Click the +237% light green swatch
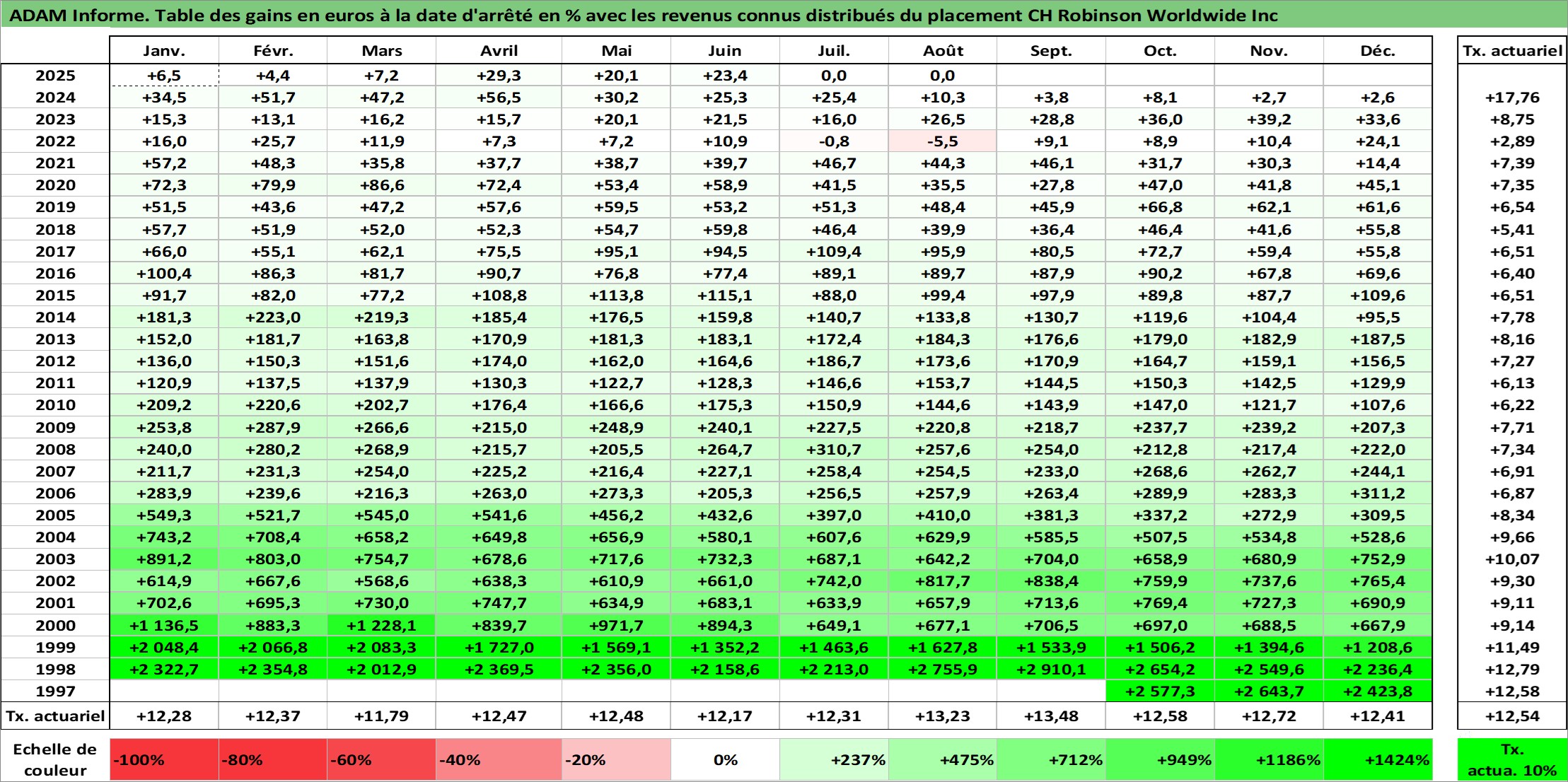The image size is (1568, 782). coord(834,760)
